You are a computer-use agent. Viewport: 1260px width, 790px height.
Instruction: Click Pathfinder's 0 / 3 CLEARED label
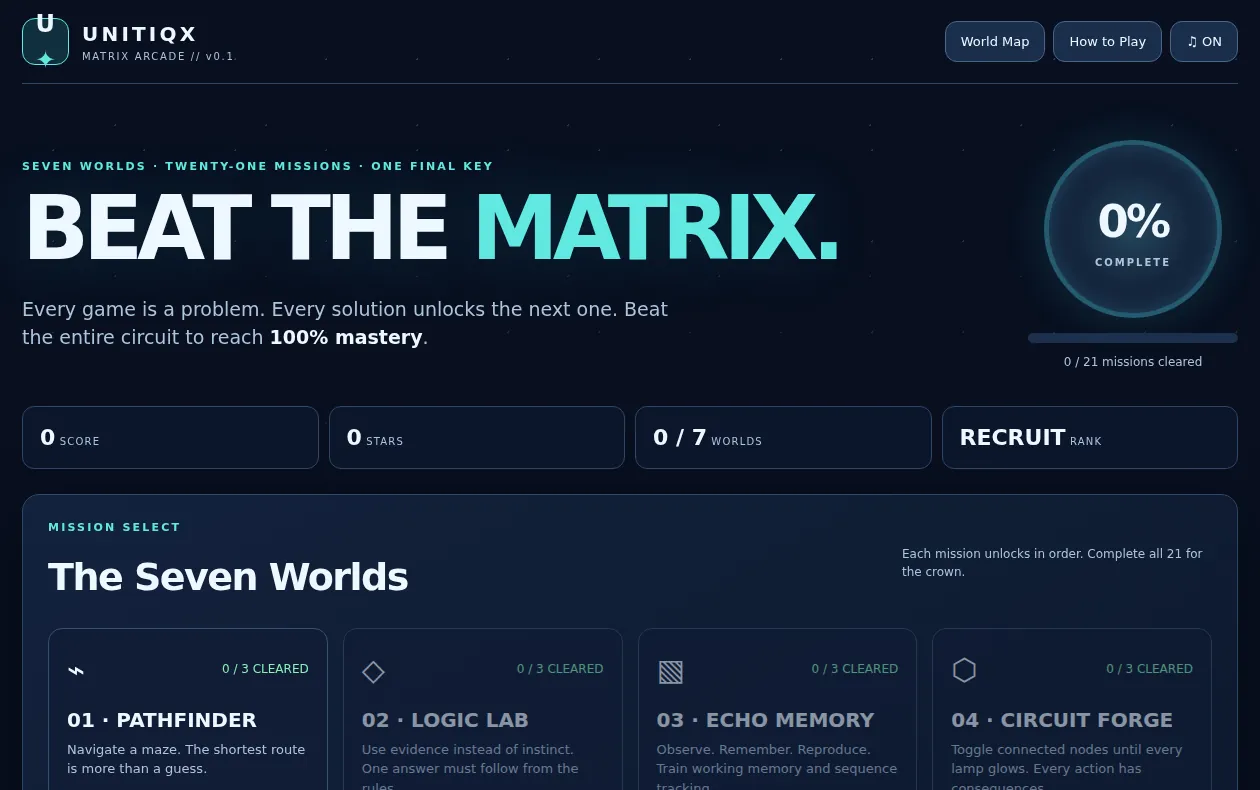pyautogui.click(x=265, y=669)
